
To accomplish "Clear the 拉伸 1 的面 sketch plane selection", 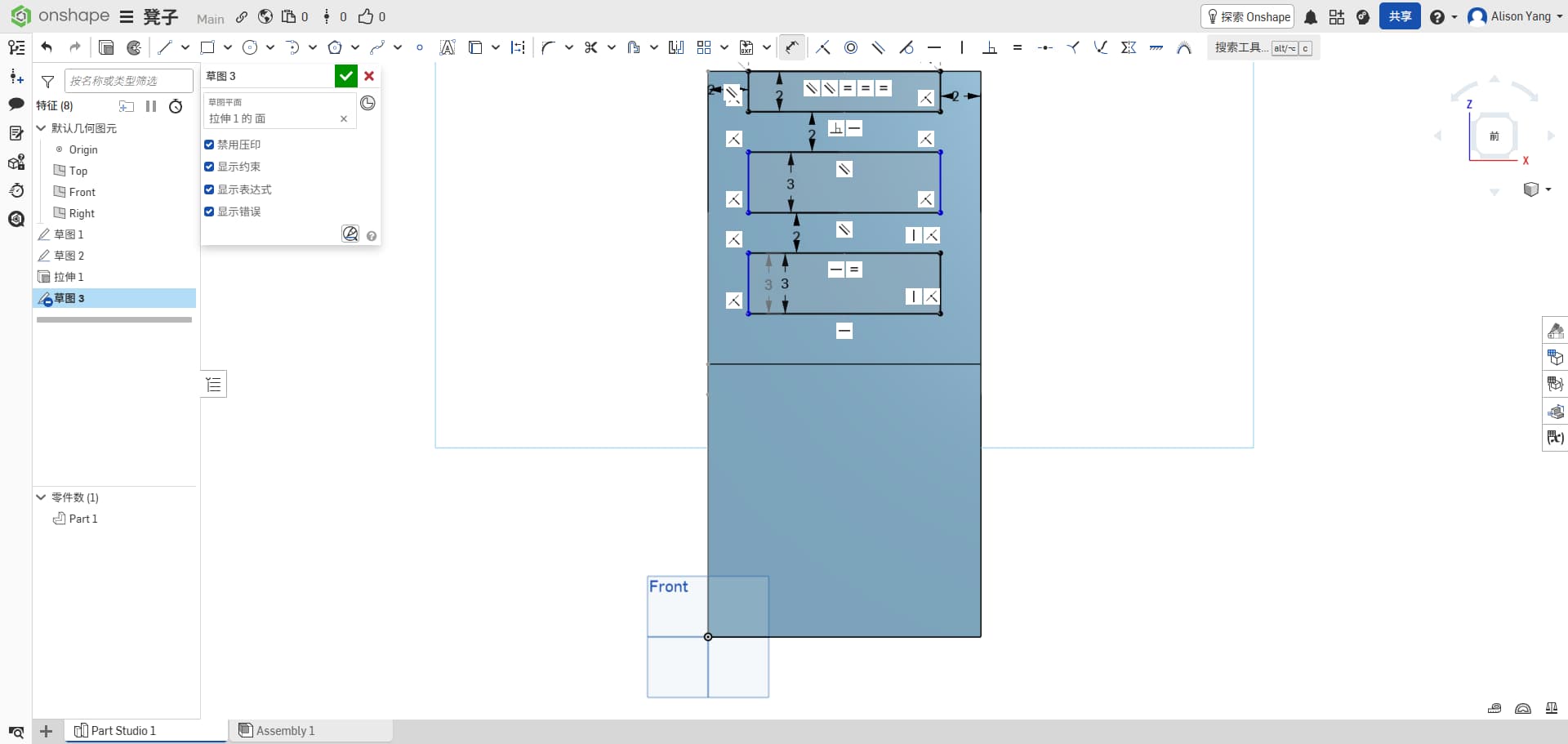I will pyautogui.click(x=344, y=118).
